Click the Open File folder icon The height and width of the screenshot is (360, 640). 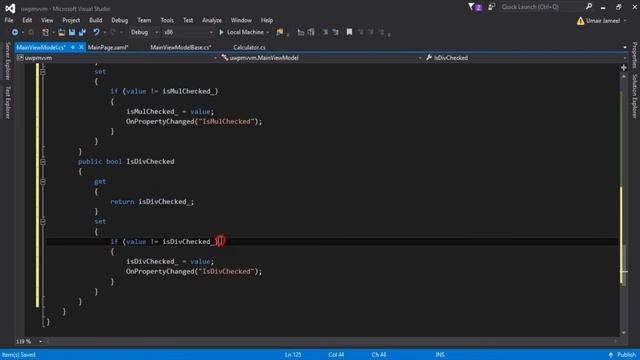pos(62,32)
